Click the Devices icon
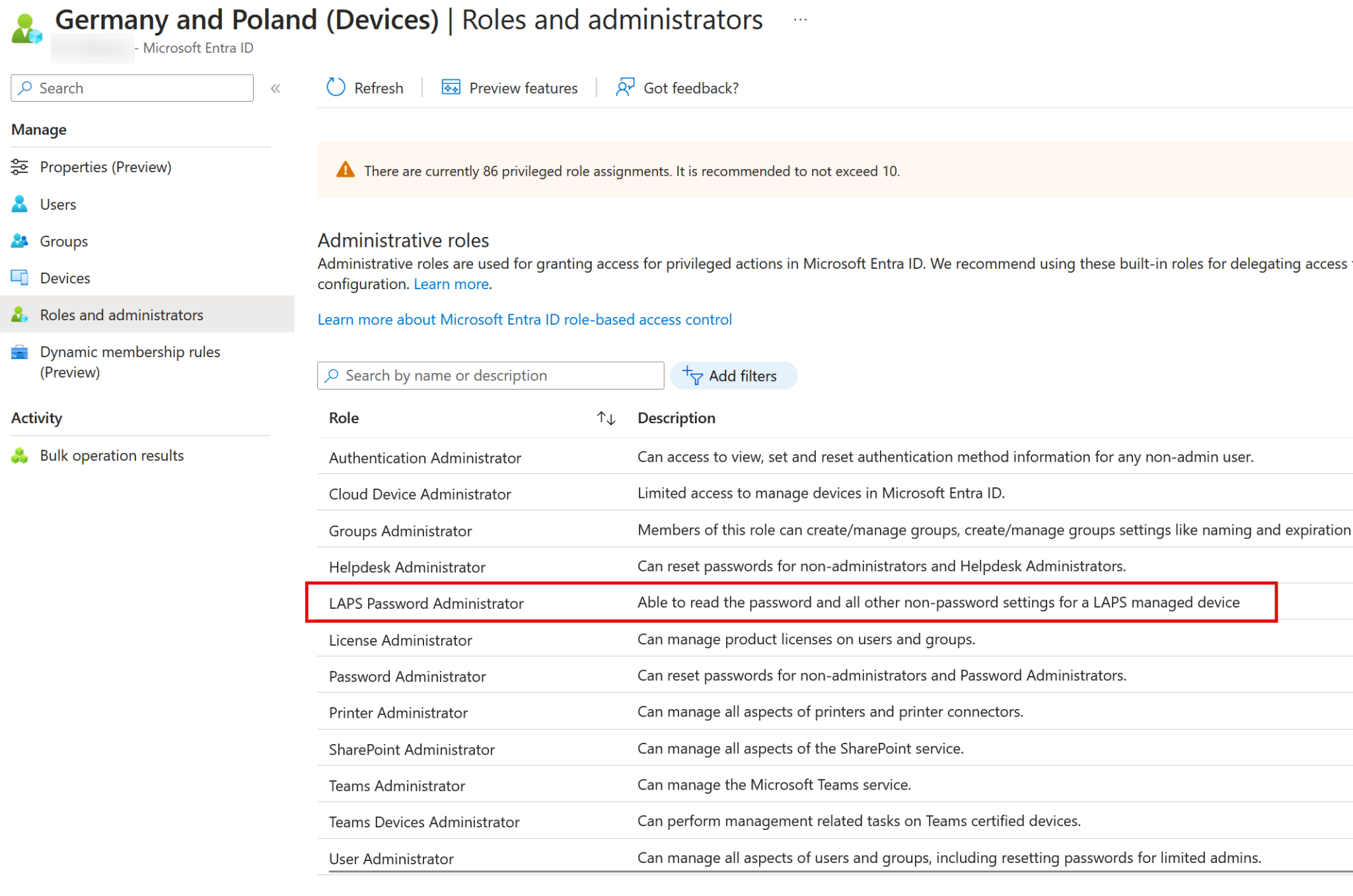Image resolution: width=1353 pixels, height=896 pixels. coord(20,277)
